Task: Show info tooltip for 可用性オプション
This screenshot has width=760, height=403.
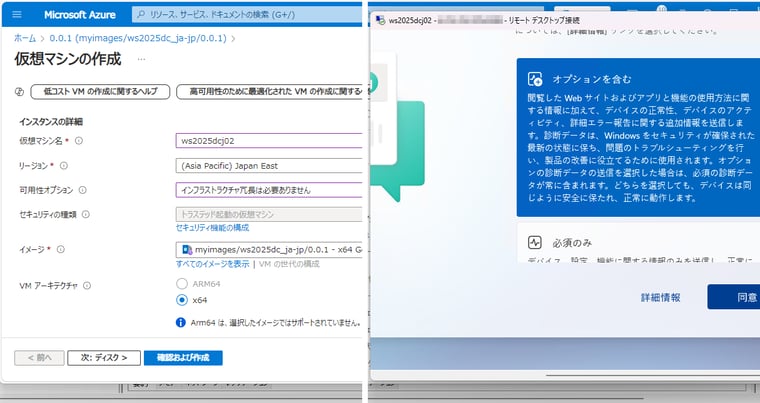Action: pos(82,190)
